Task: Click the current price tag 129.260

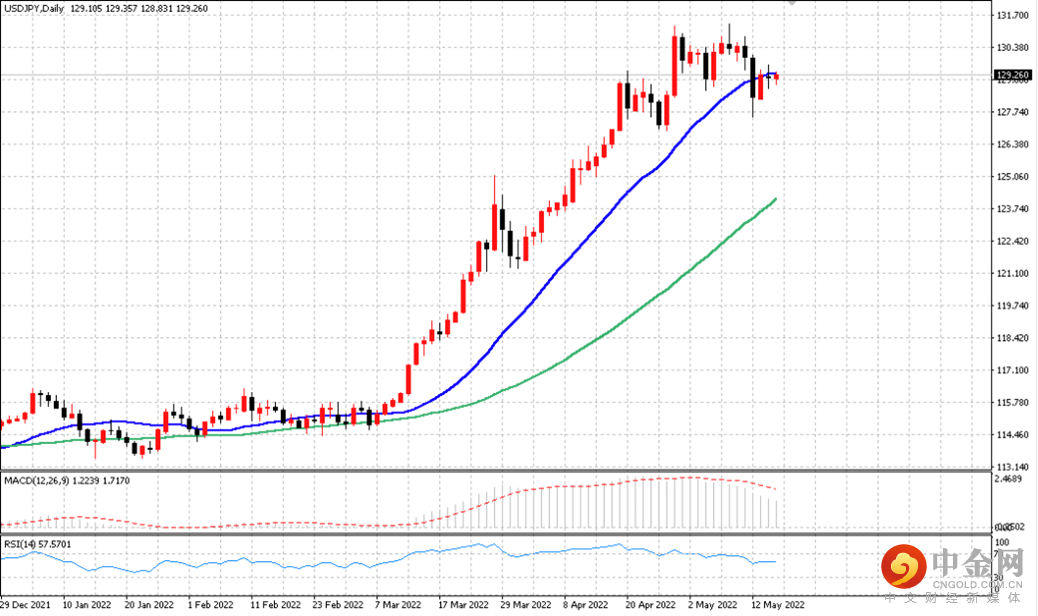Action: pos(1013,75)
